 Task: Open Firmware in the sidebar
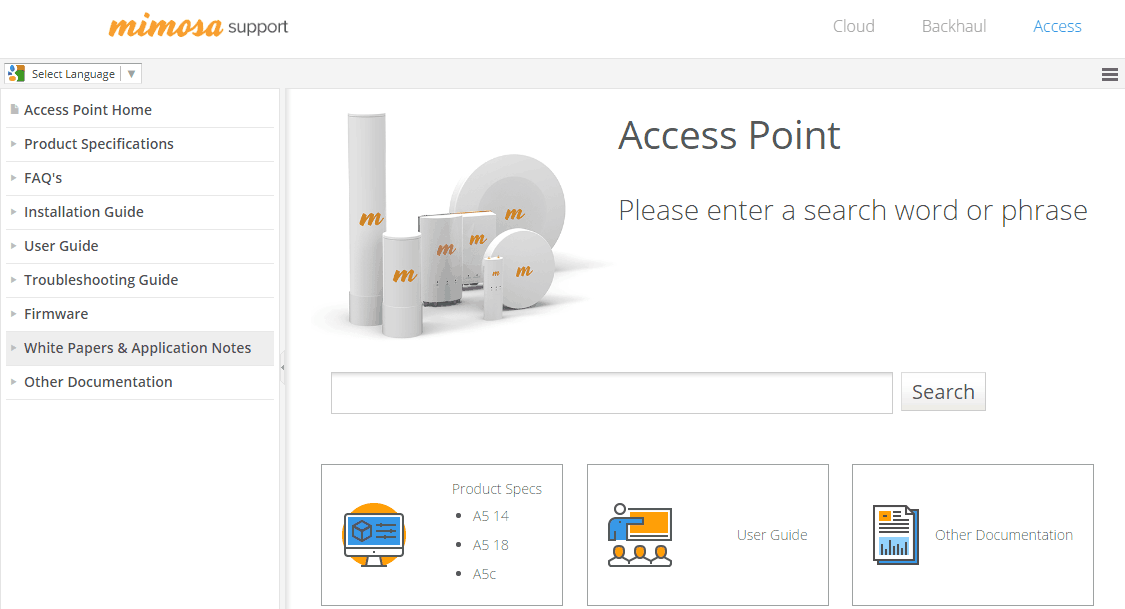click(x=56, y=313)
